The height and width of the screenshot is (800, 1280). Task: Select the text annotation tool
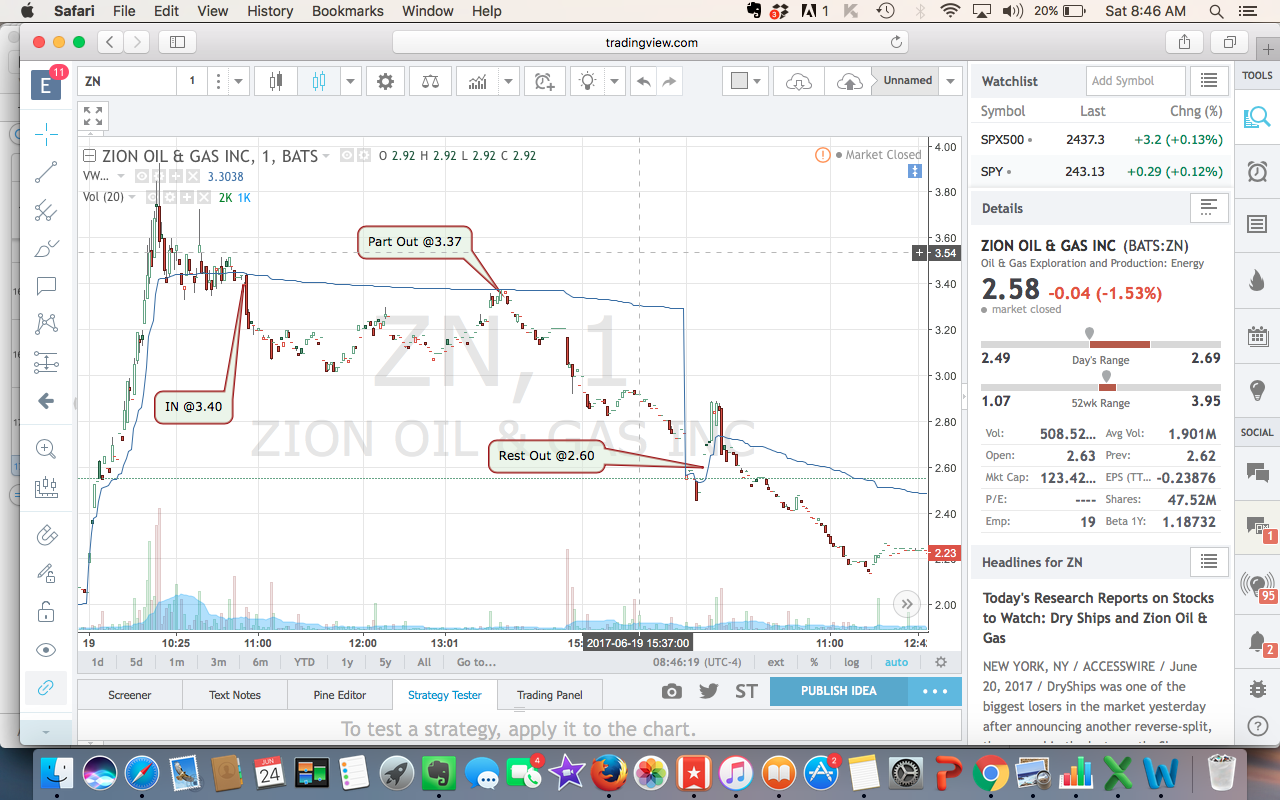click(46, 287)
